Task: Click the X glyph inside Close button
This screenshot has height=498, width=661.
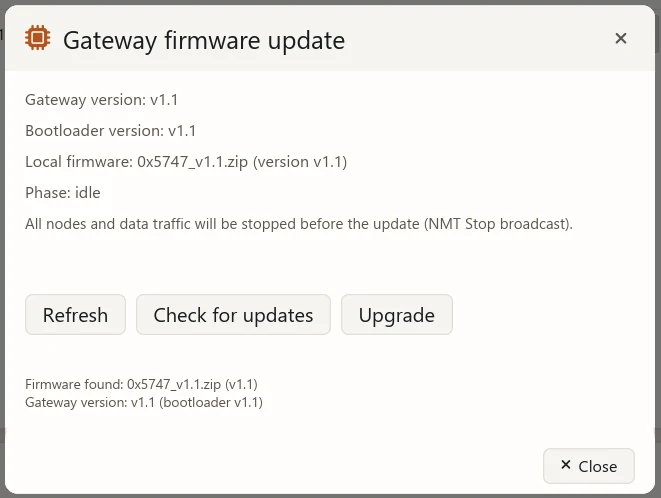Action: click(566, 465)
